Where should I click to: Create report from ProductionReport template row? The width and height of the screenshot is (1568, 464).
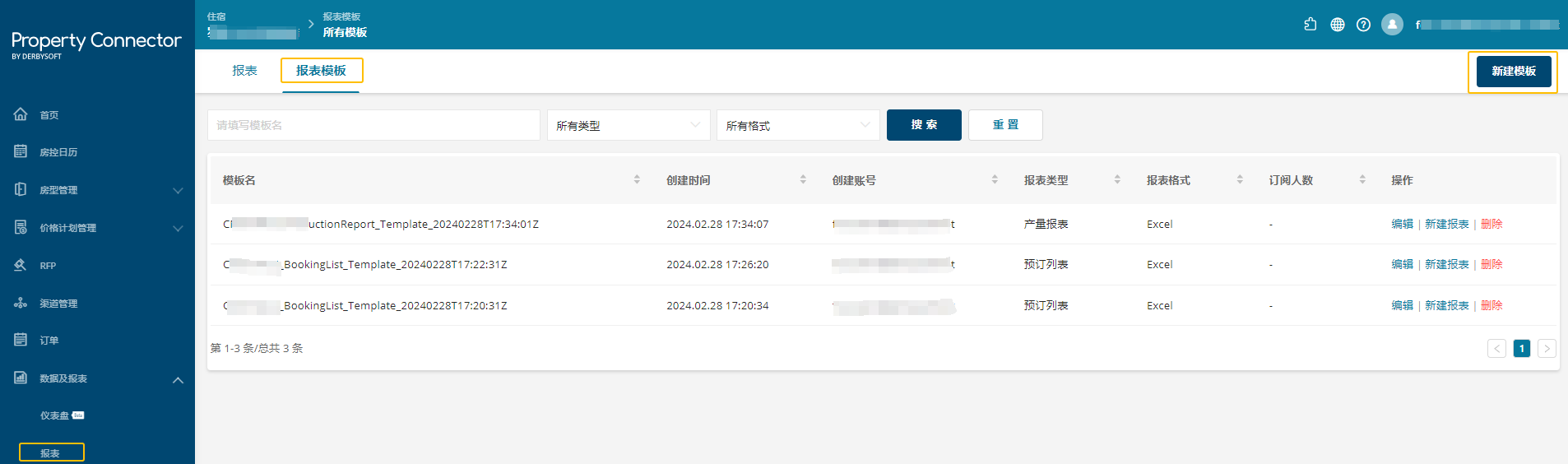click(x=1446, y=224)
